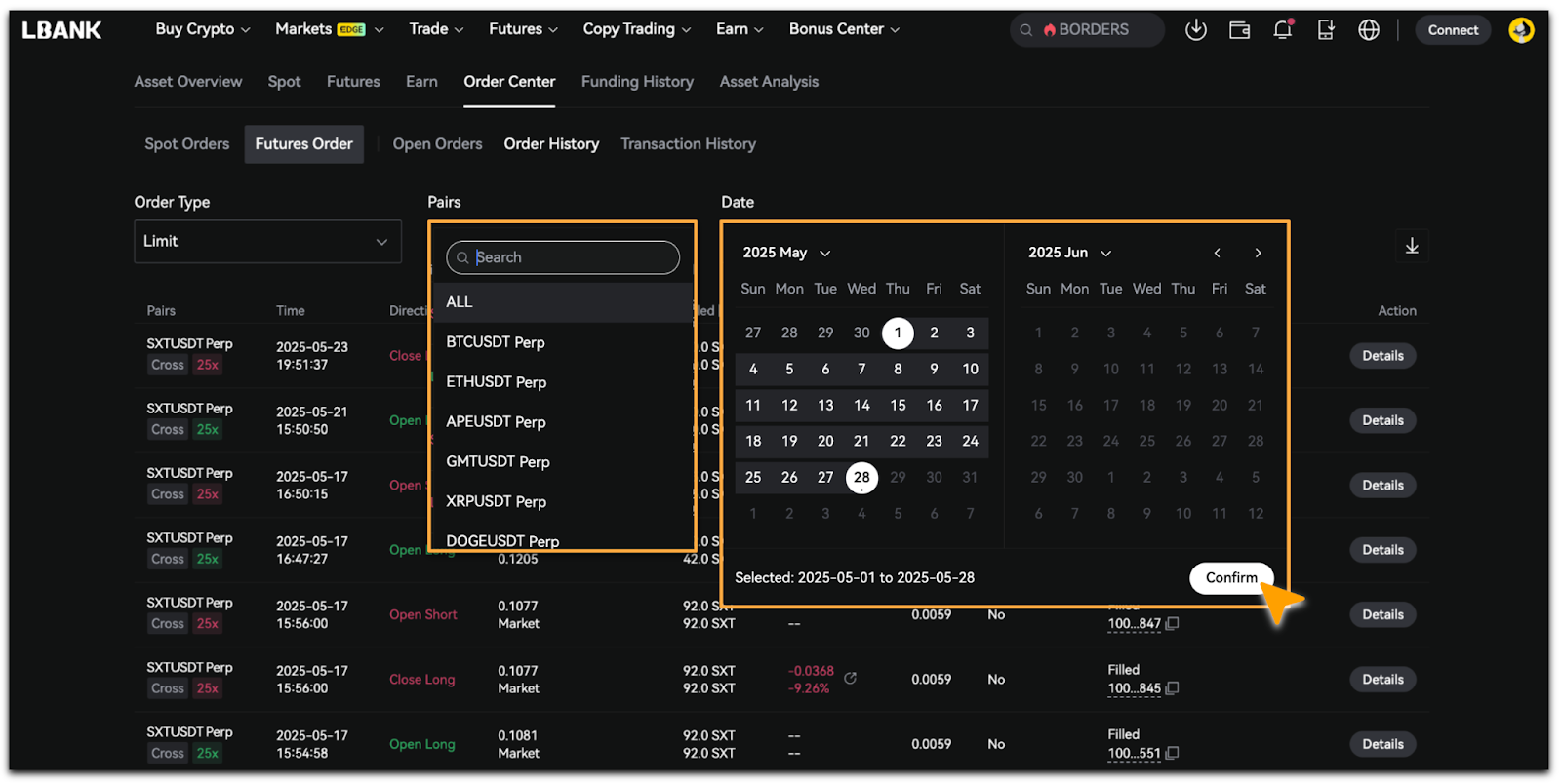1561x784 pixels.
Task: Click the pairs Search field
Action: [563, 257]
